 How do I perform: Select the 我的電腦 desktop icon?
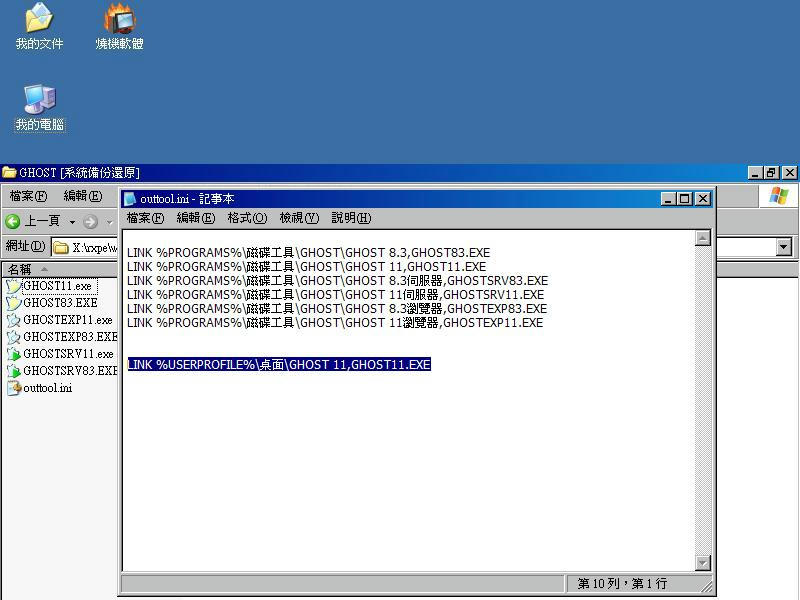click(x=40, y=108)
